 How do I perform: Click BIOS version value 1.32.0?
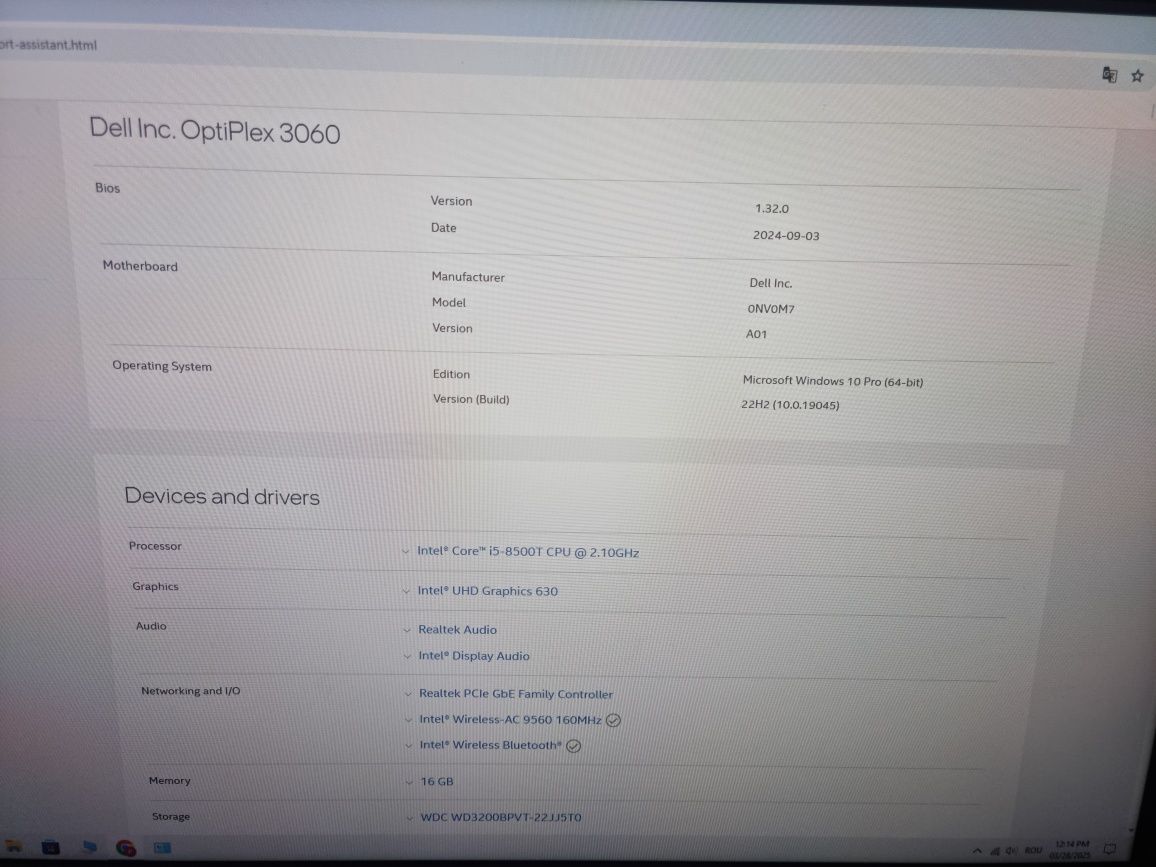coord(772,209)
